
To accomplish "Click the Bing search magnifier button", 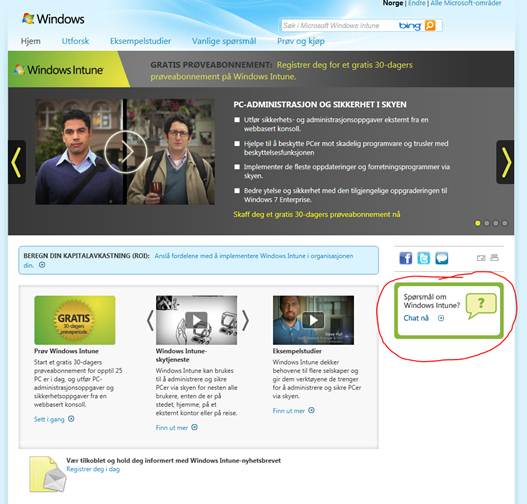I will click(430, 26).
